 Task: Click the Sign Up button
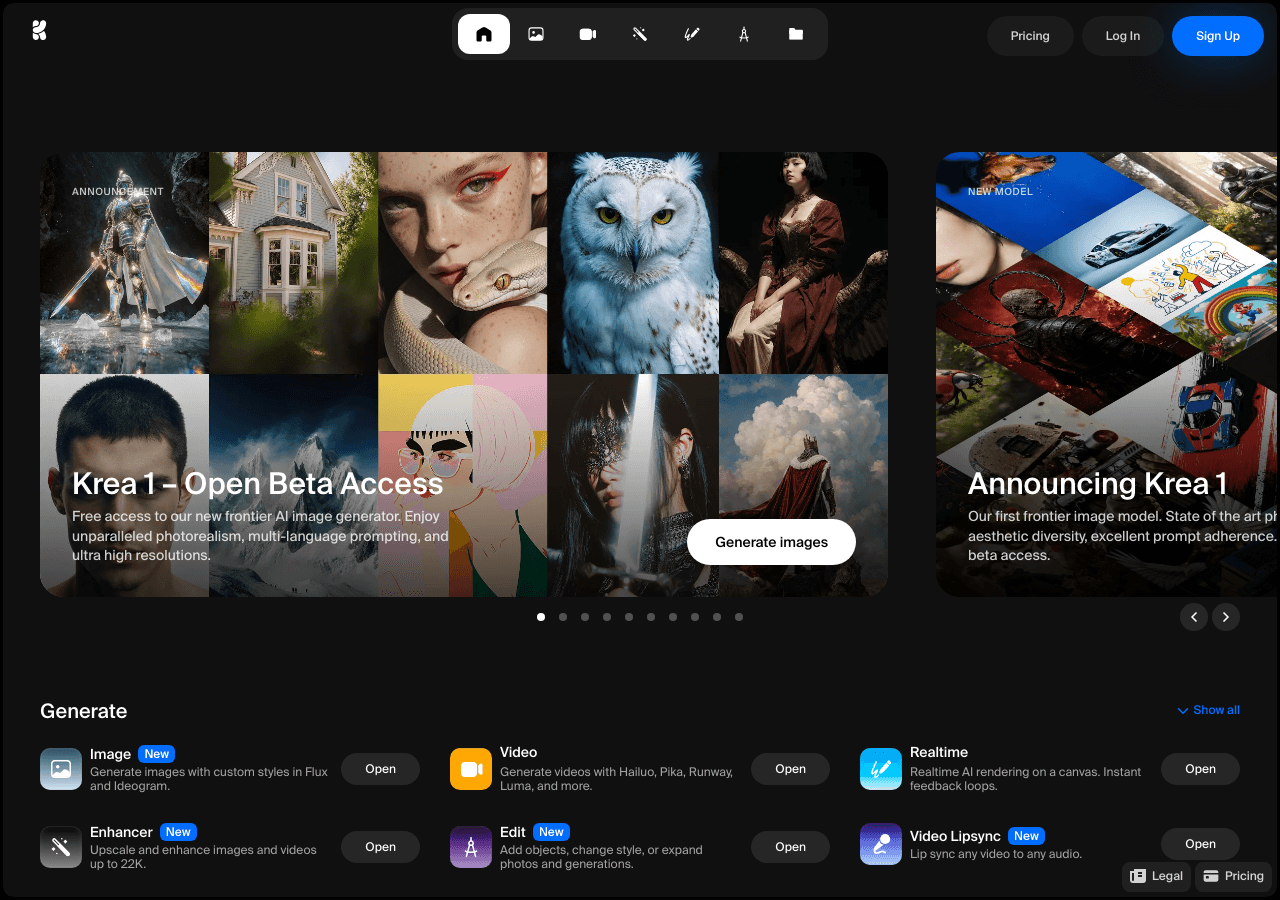(1217, 36)
